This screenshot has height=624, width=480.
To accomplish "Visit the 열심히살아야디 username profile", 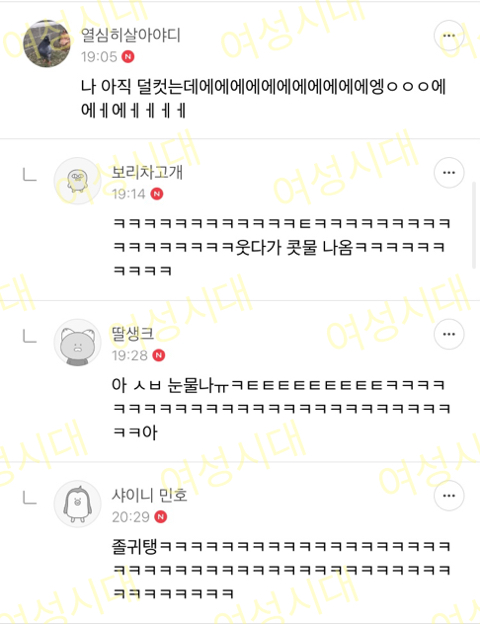I will [131, 35].
